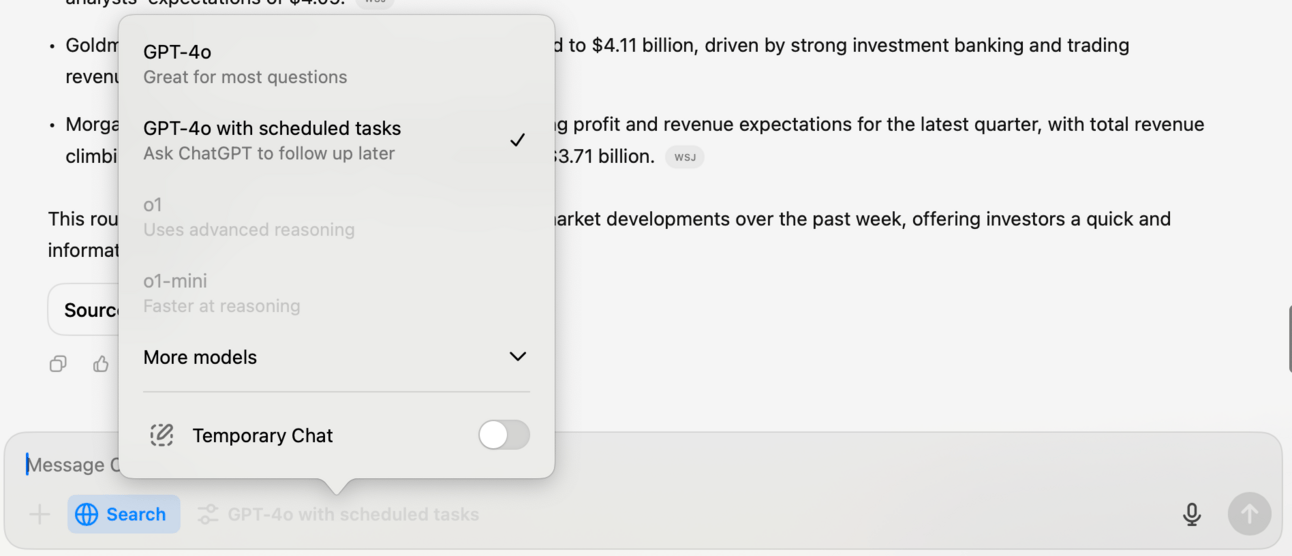Viewport: 1292px width, 556px height.
Task: Pick the o1-mini model entry
Action: tap(336, 293)
